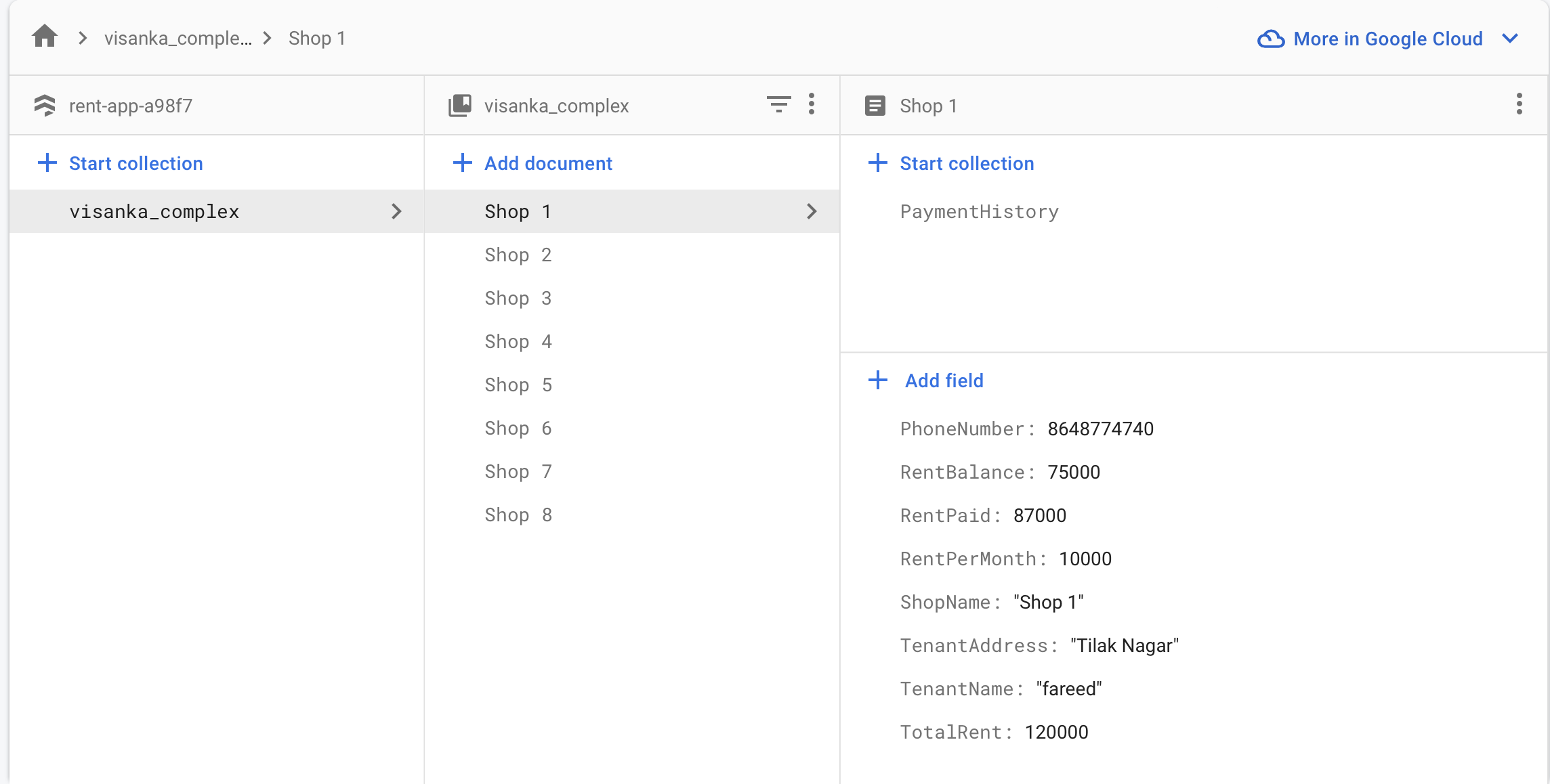
Task: Open the overflow menu for Shop 1 document
Action: tap(1519, 104)
